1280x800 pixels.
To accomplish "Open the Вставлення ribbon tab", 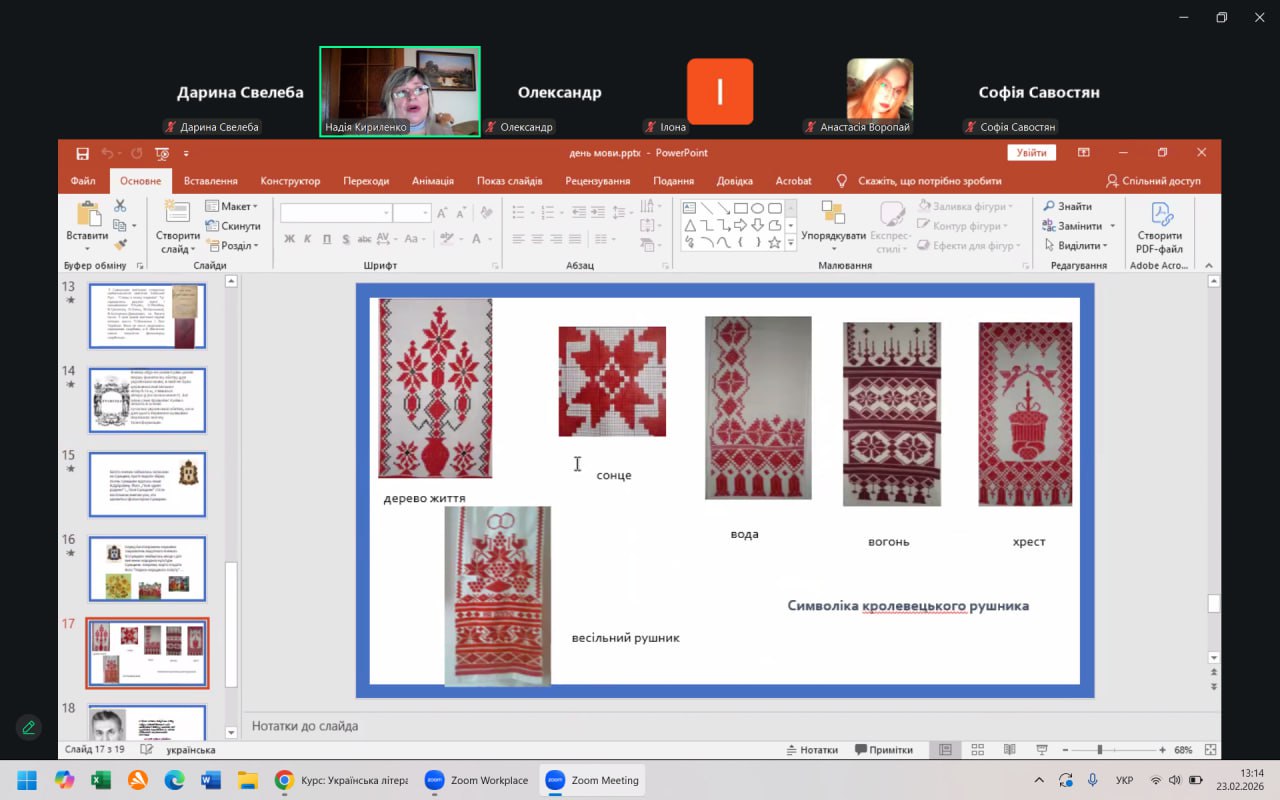I will 211,181.
